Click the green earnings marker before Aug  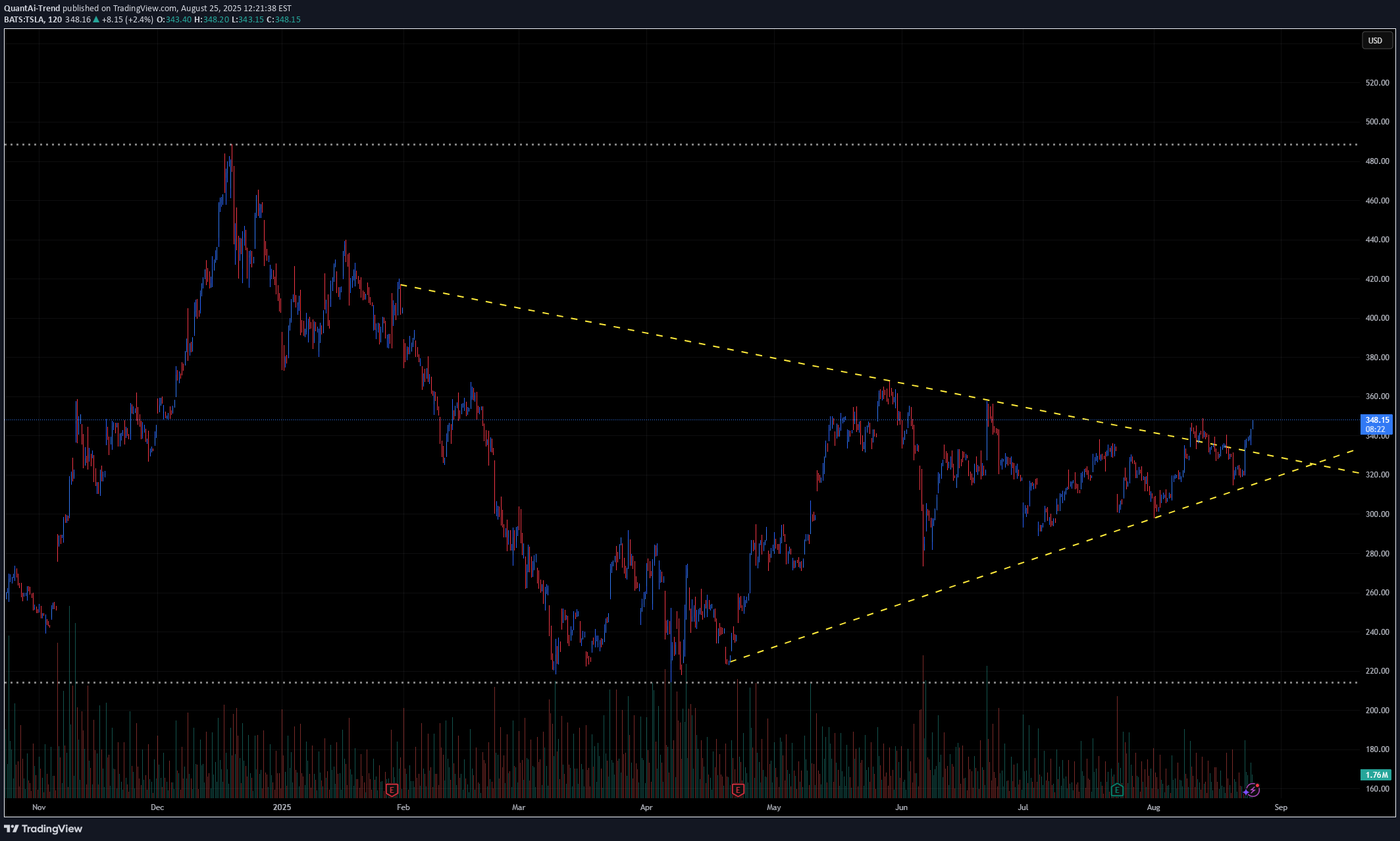point(1117,790)
